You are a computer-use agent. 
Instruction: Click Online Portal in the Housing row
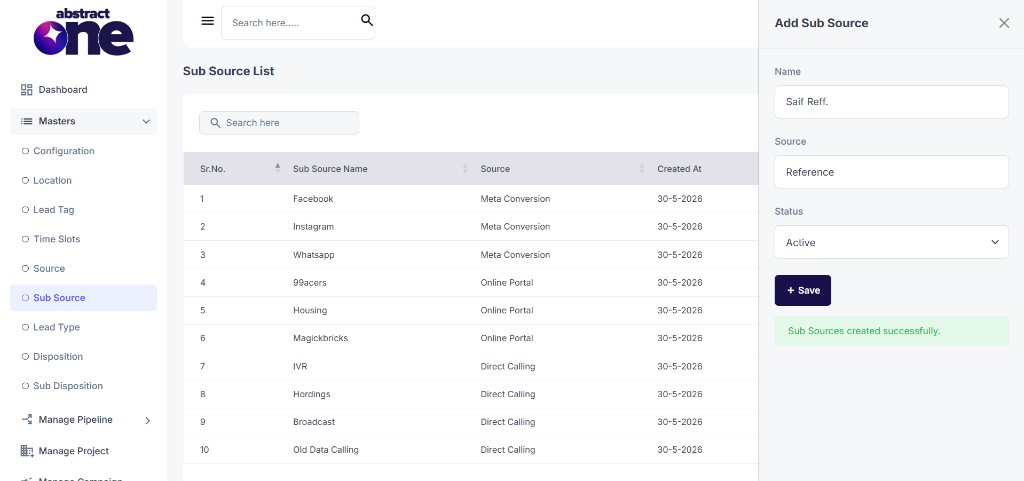click(x=507, y=310)
